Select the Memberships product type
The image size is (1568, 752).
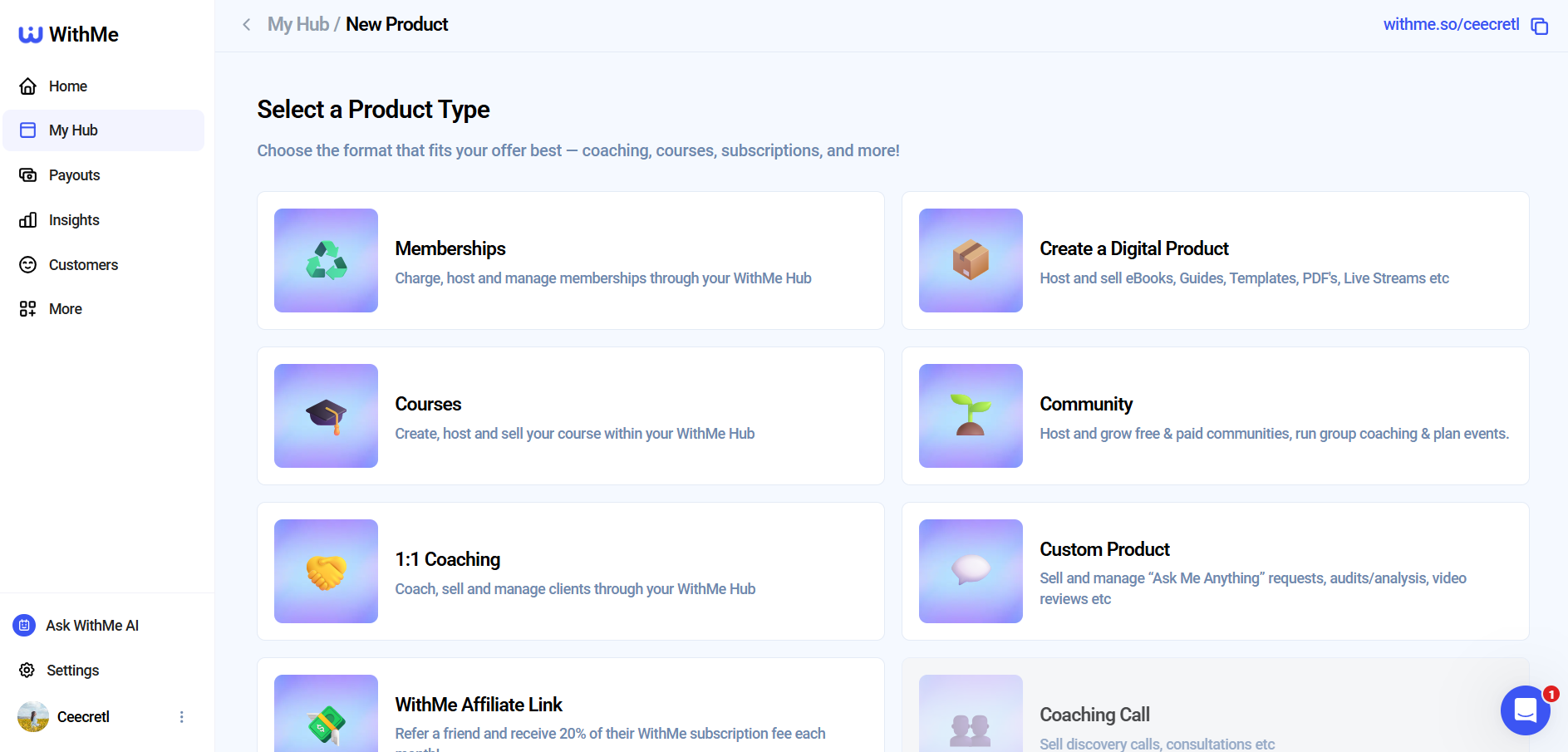click(x=570, y=261)
